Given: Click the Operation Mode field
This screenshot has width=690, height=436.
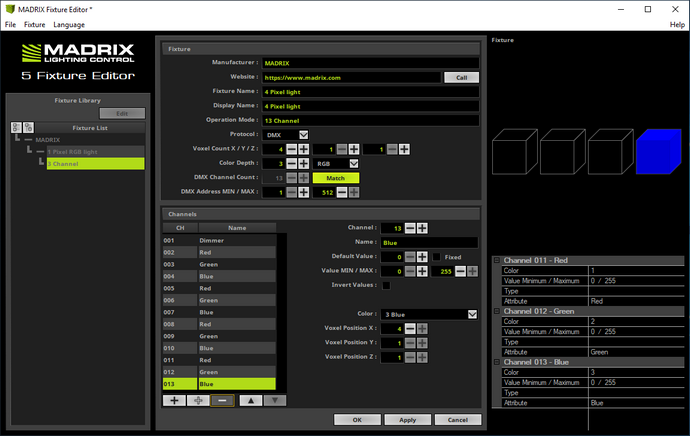Looking at the screenshot, I should pyautogui.click(x=371, y=121).
